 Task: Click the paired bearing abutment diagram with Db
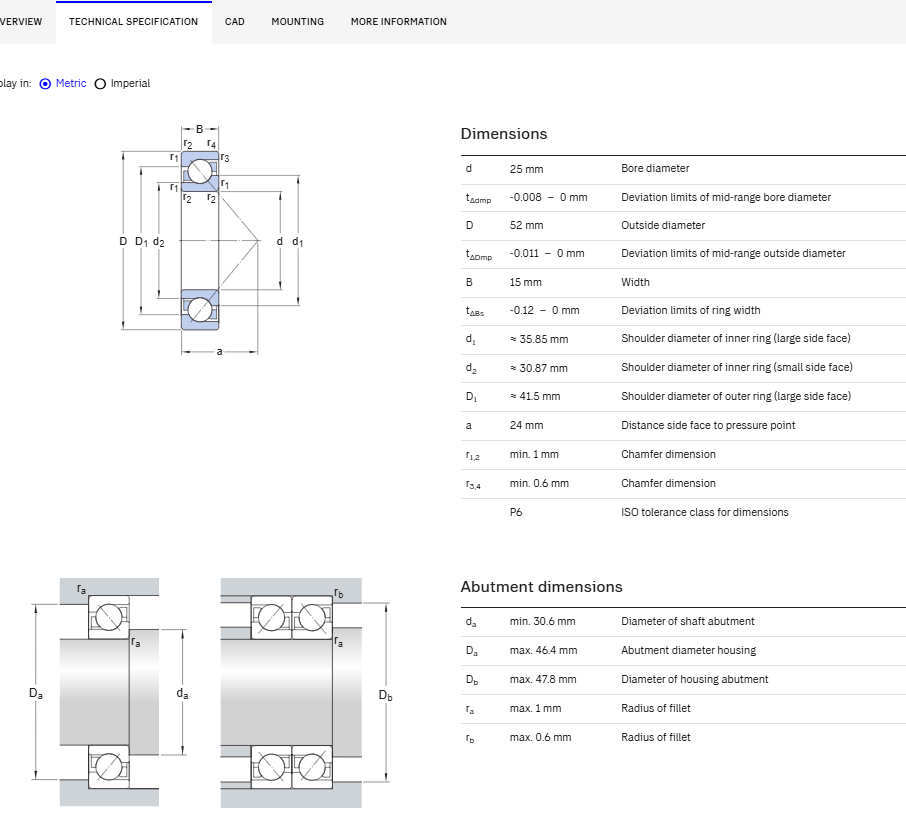point(306,692)
